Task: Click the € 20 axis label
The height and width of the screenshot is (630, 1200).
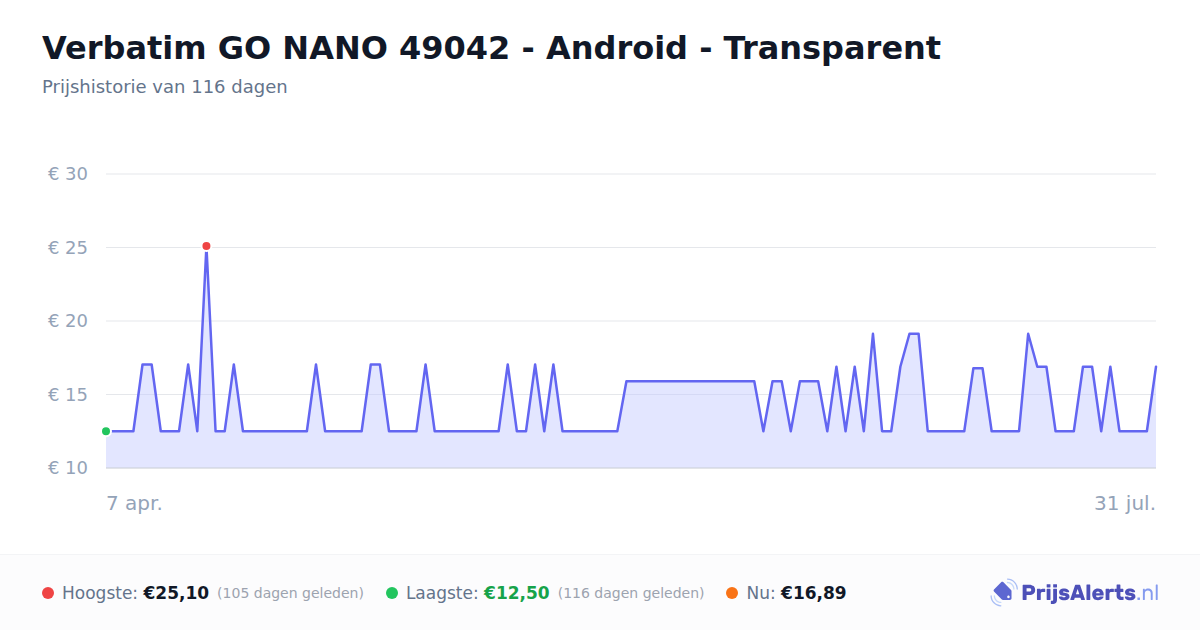Action: (68, 321)
